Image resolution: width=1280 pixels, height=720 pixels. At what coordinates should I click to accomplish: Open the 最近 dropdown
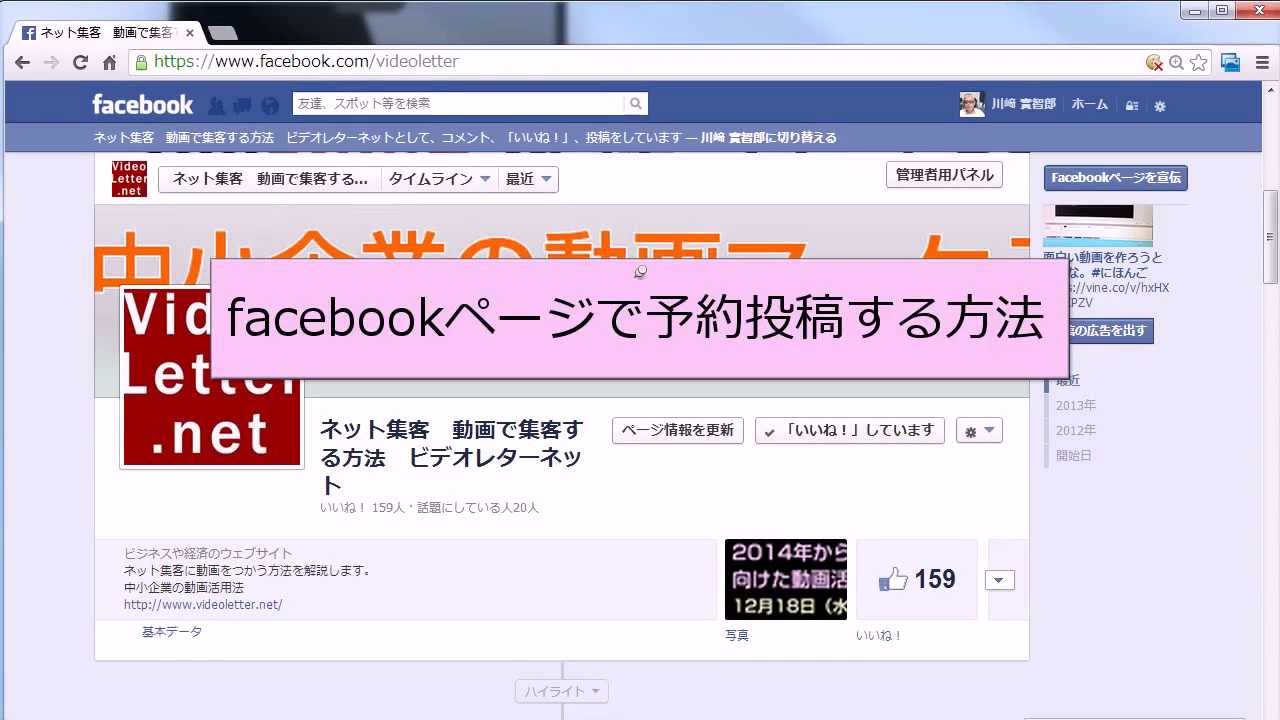pos(528,180)
